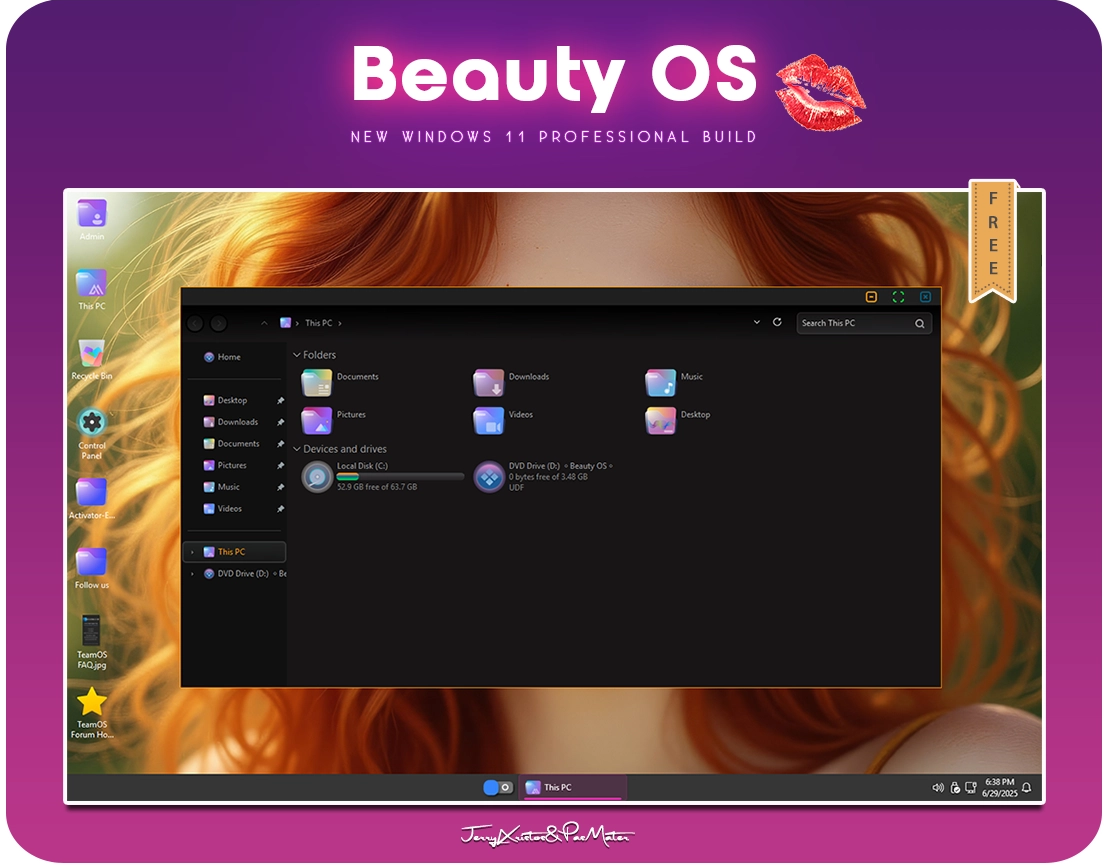Go back in File Explorer
Image resolution: width=1108 pixels, height=865 pixels.
click(x=196, y=323)
